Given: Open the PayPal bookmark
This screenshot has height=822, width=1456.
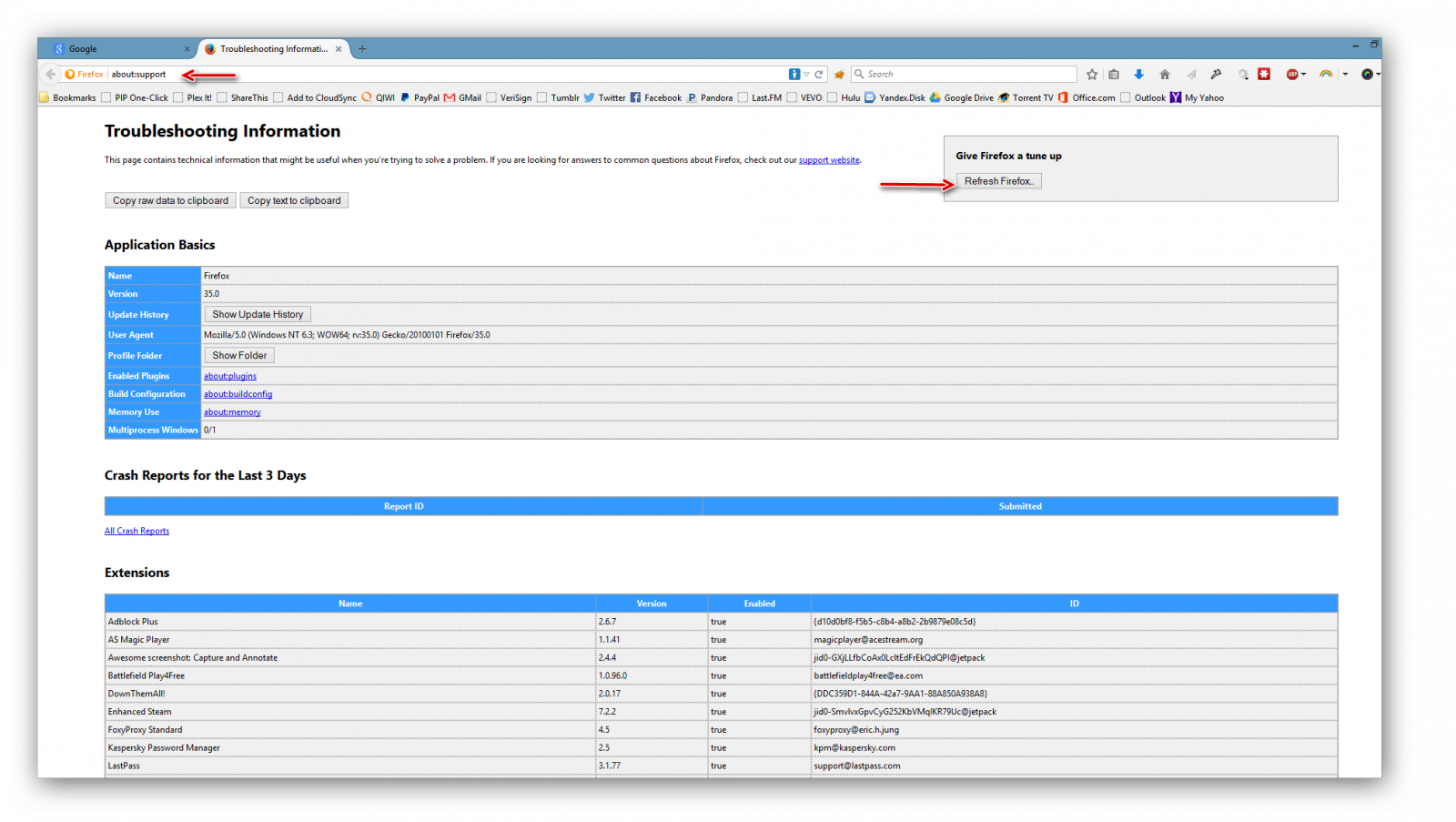Looking at the screenshot, I should tap(420, 98).
